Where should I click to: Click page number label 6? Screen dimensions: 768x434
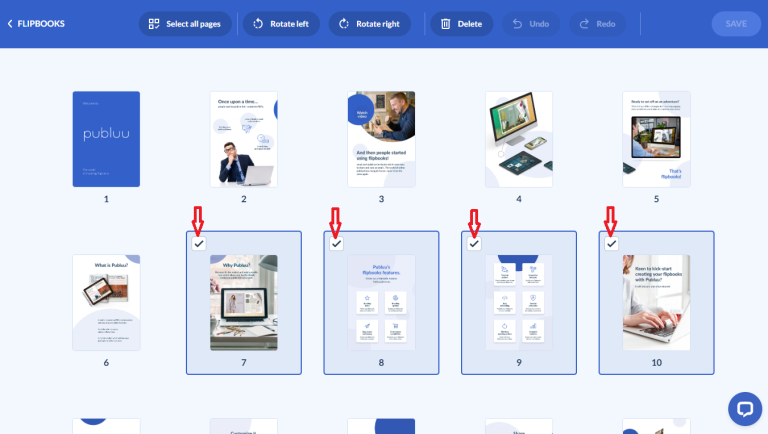point(106,362)
